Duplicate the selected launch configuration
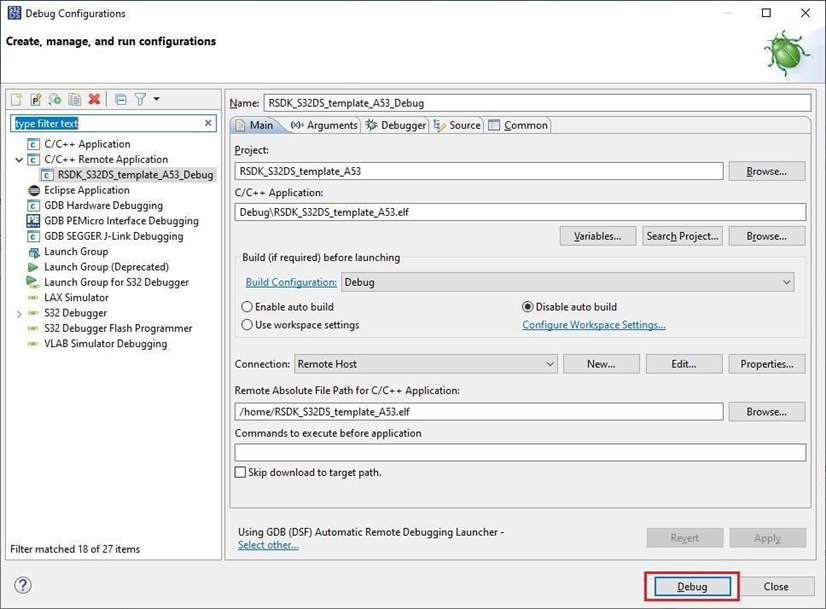This screenshot has height=609, width=826. (74, 99)
